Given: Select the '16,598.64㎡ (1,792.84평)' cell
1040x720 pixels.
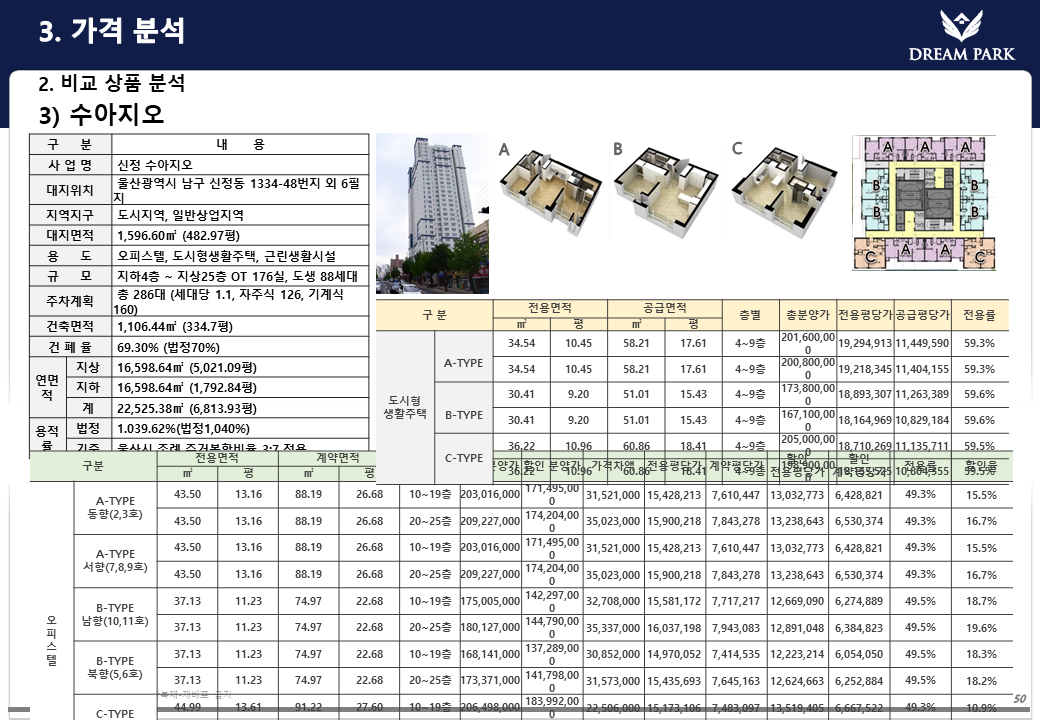Looking at the screenshot, I should click(x=240, y=387).
